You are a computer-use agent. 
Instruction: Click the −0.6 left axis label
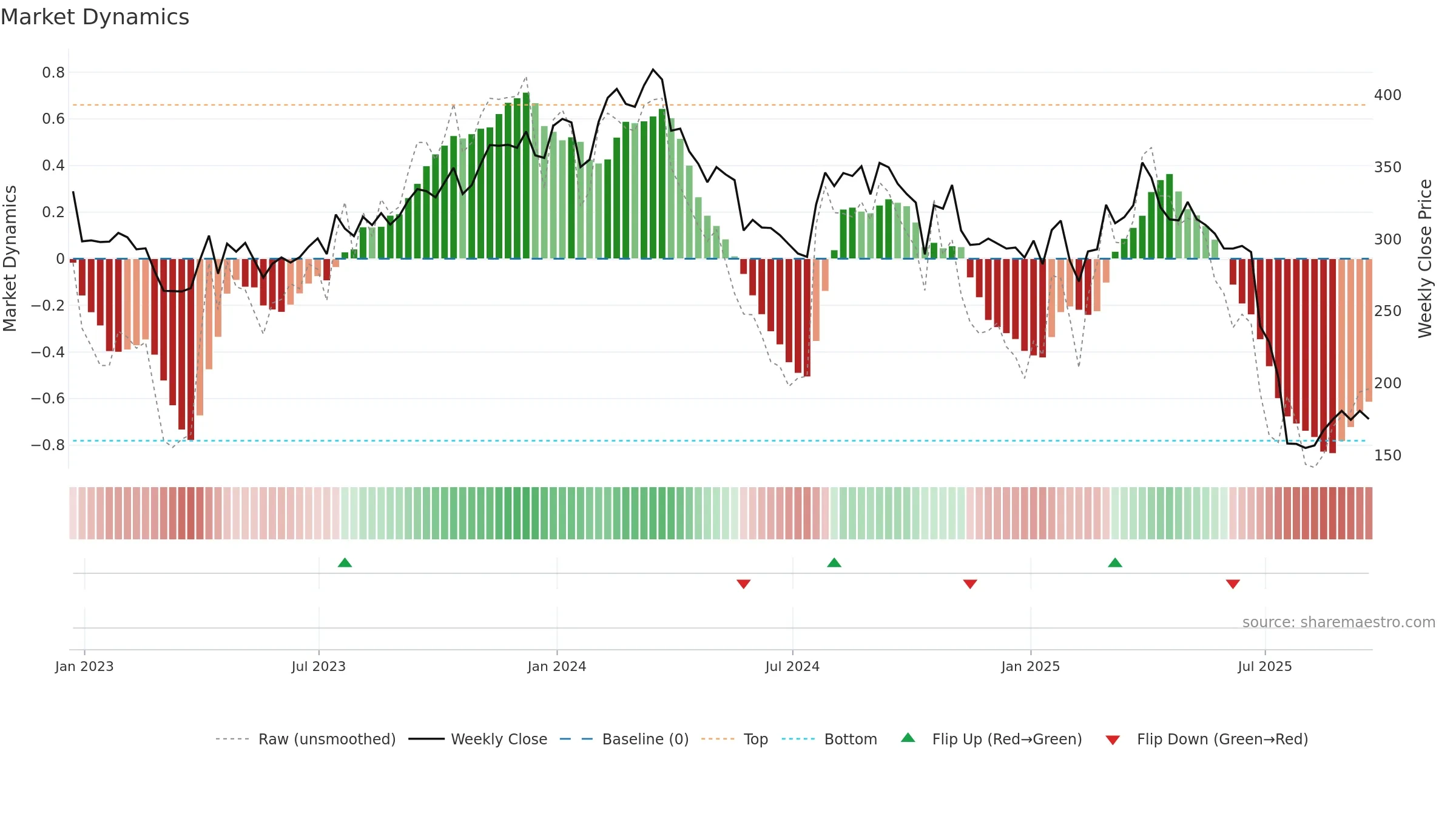click(48, 399)
